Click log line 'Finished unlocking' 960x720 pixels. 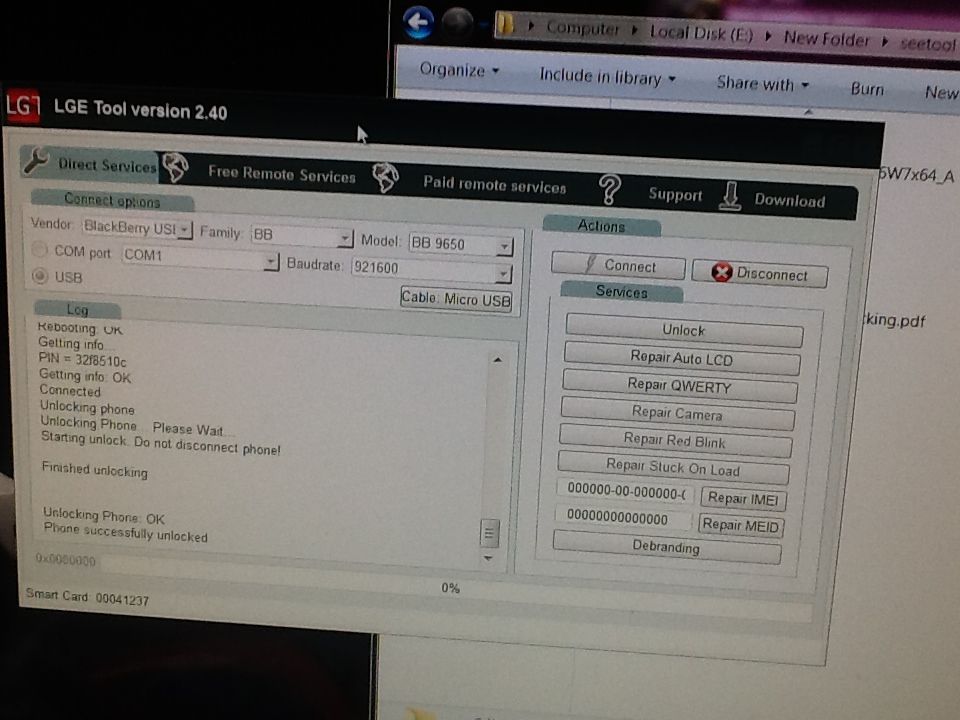point(94,470)
